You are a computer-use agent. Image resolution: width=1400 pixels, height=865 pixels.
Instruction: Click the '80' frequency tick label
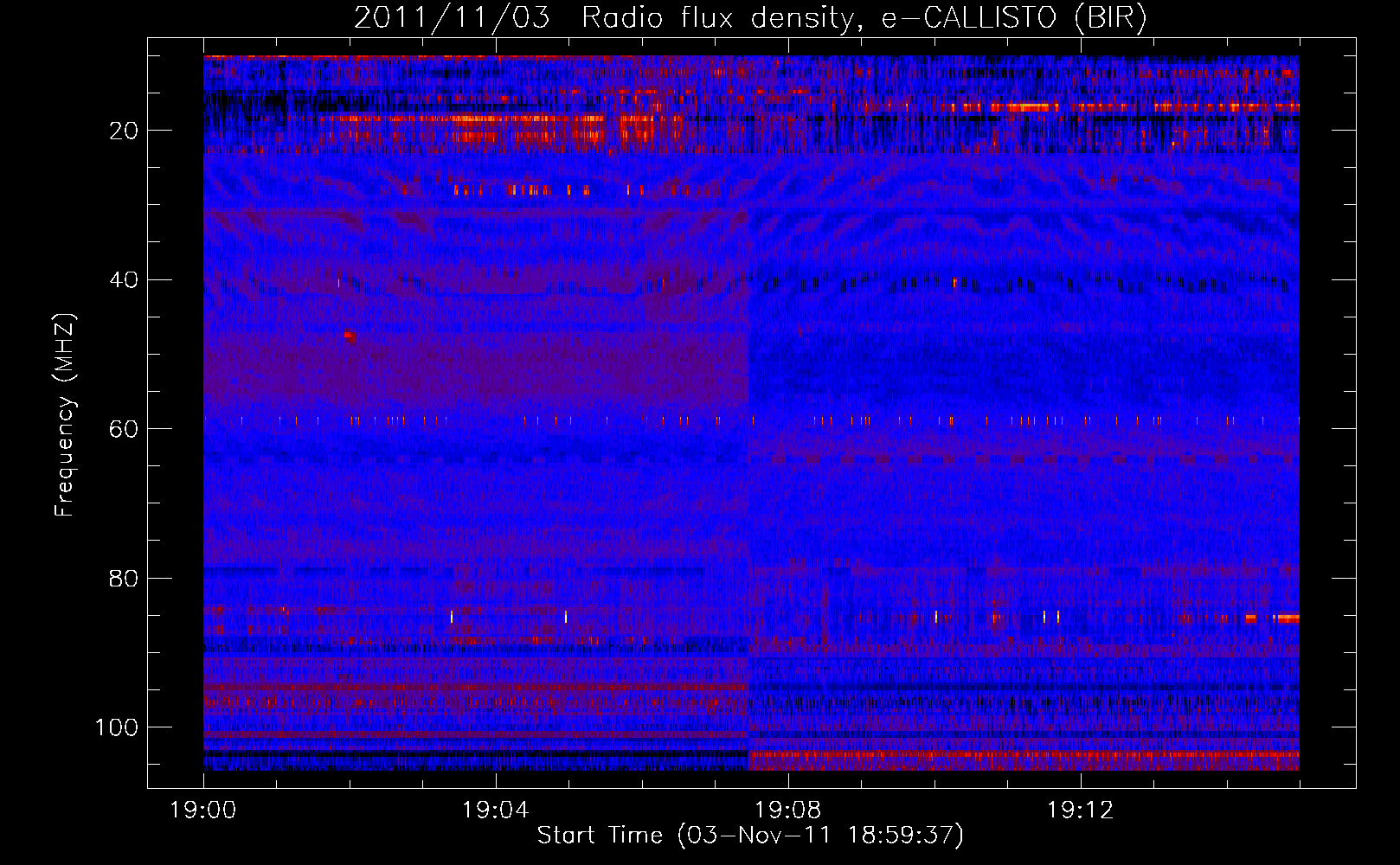tap(125, 579)
